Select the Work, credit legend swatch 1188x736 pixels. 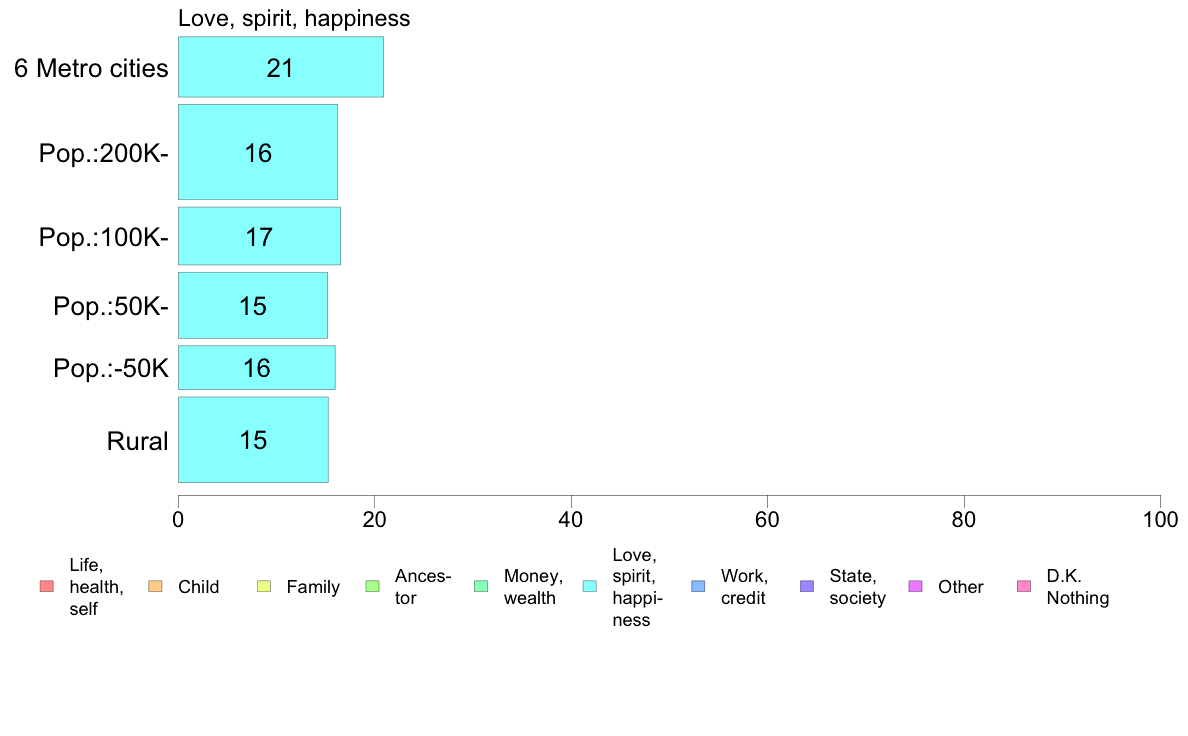pyautogui.click(x=699, y=587)
